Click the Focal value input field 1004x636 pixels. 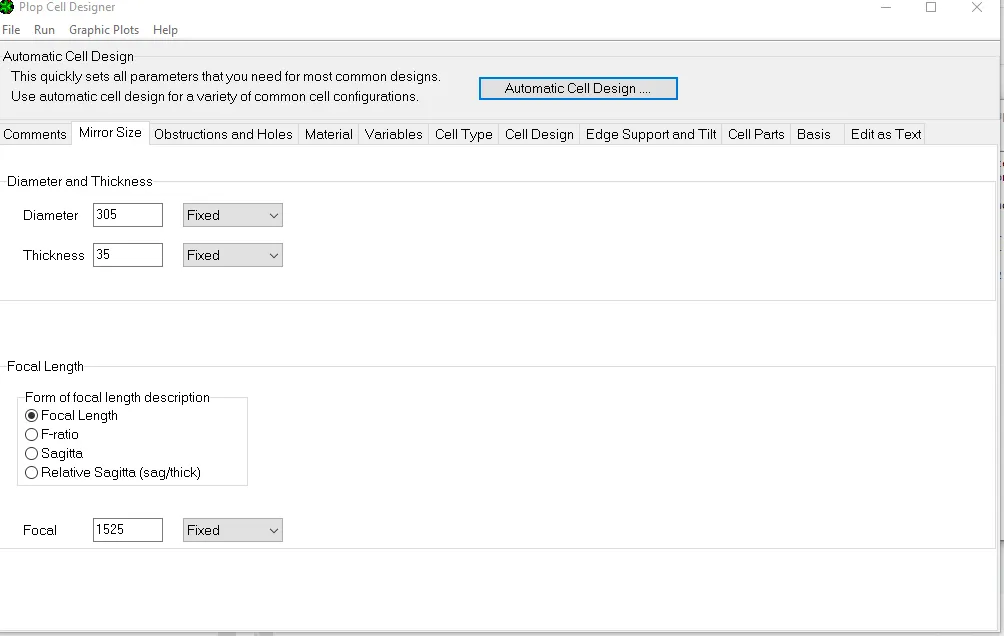tap(127, 530)
